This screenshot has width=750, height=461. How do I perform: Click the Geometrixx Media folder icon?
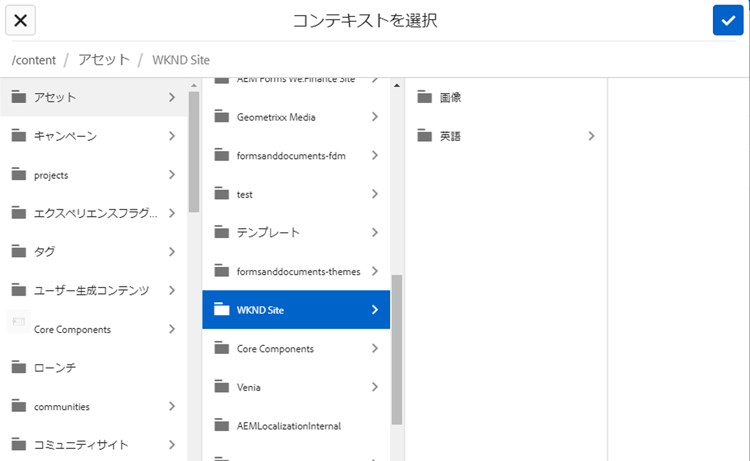[221, 116]
